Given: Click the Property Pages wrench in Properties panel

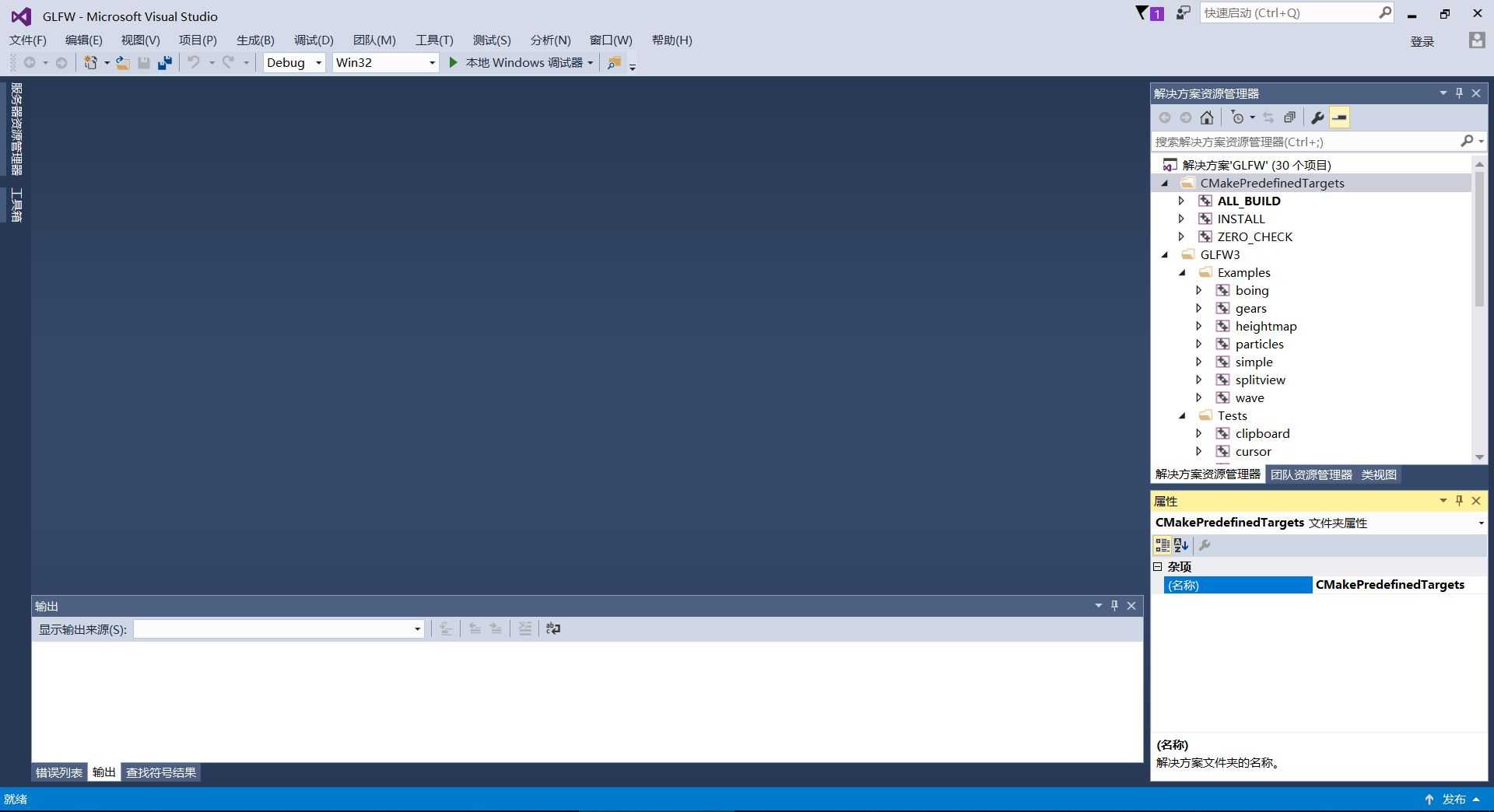Looking at the screenshot, I should (x=1205, y=545).
